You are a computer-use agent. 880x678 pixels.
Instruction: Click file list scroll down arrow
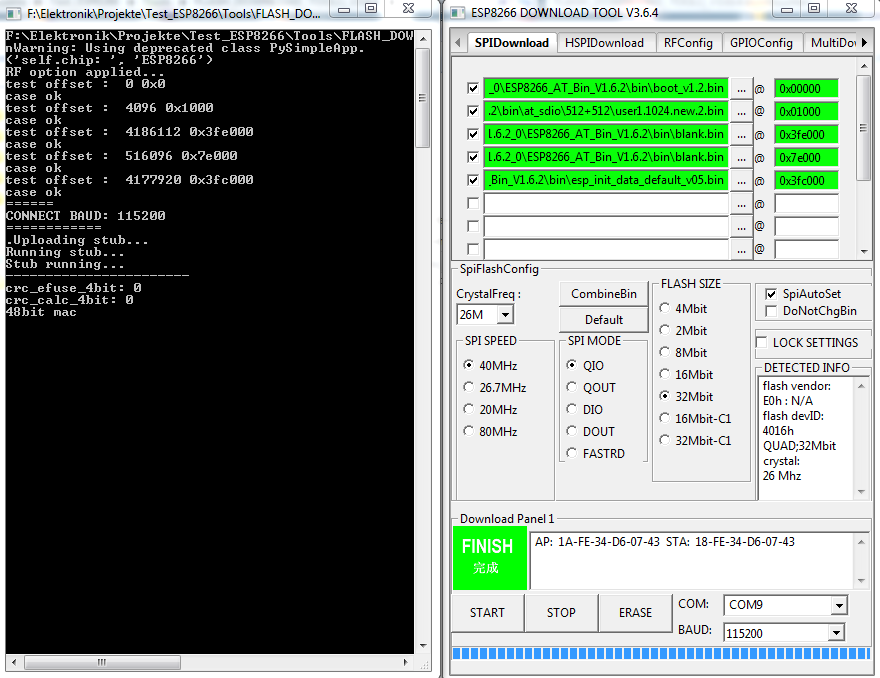(864, 251)
